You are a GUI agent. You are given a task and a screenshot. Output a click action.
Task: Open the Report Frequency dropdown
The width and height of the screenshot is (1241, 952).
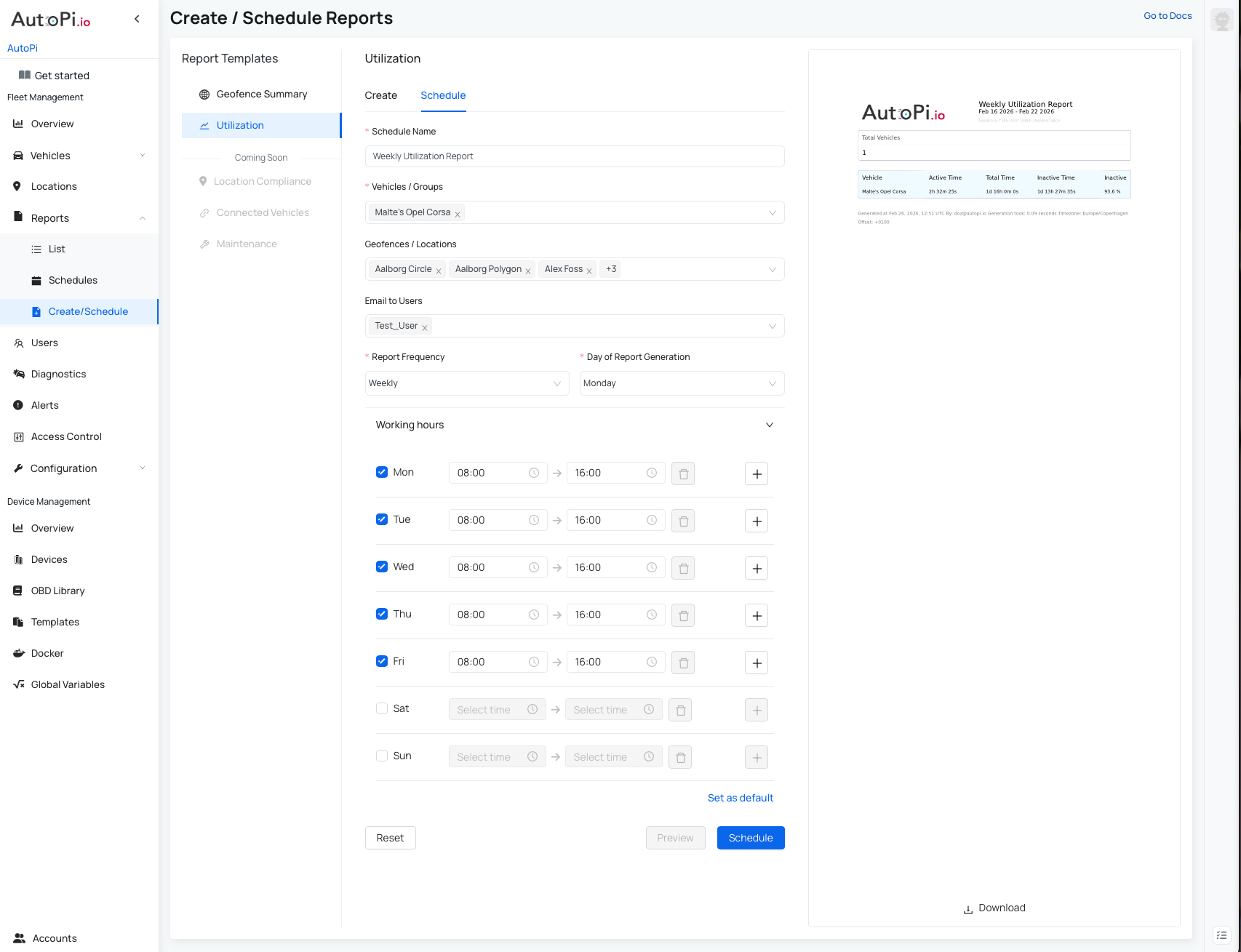466,383
